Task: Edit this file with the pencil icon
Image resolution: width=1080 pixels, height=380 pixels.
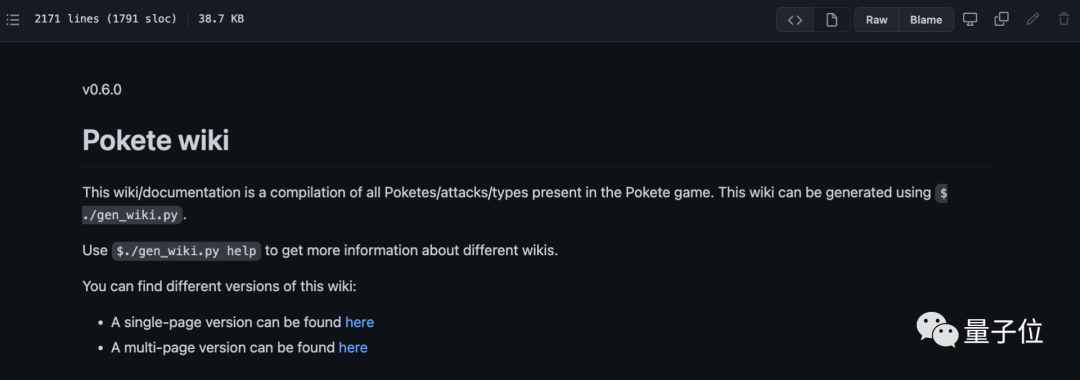Action: click(x=1032, y=19)
